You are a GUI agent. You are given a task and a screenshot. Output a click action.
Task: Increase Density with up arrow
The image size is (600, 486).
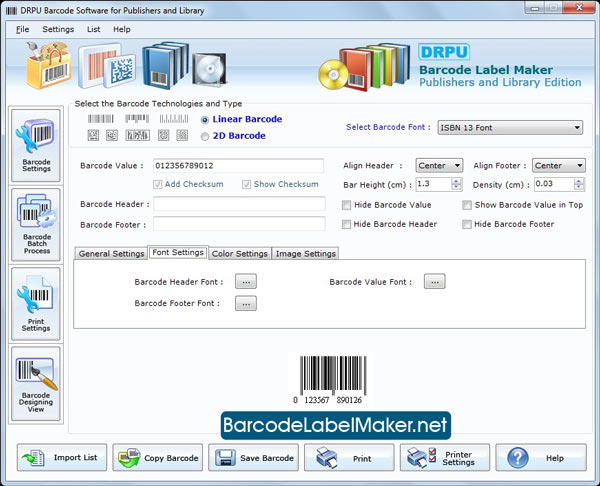tap(579, 181)
